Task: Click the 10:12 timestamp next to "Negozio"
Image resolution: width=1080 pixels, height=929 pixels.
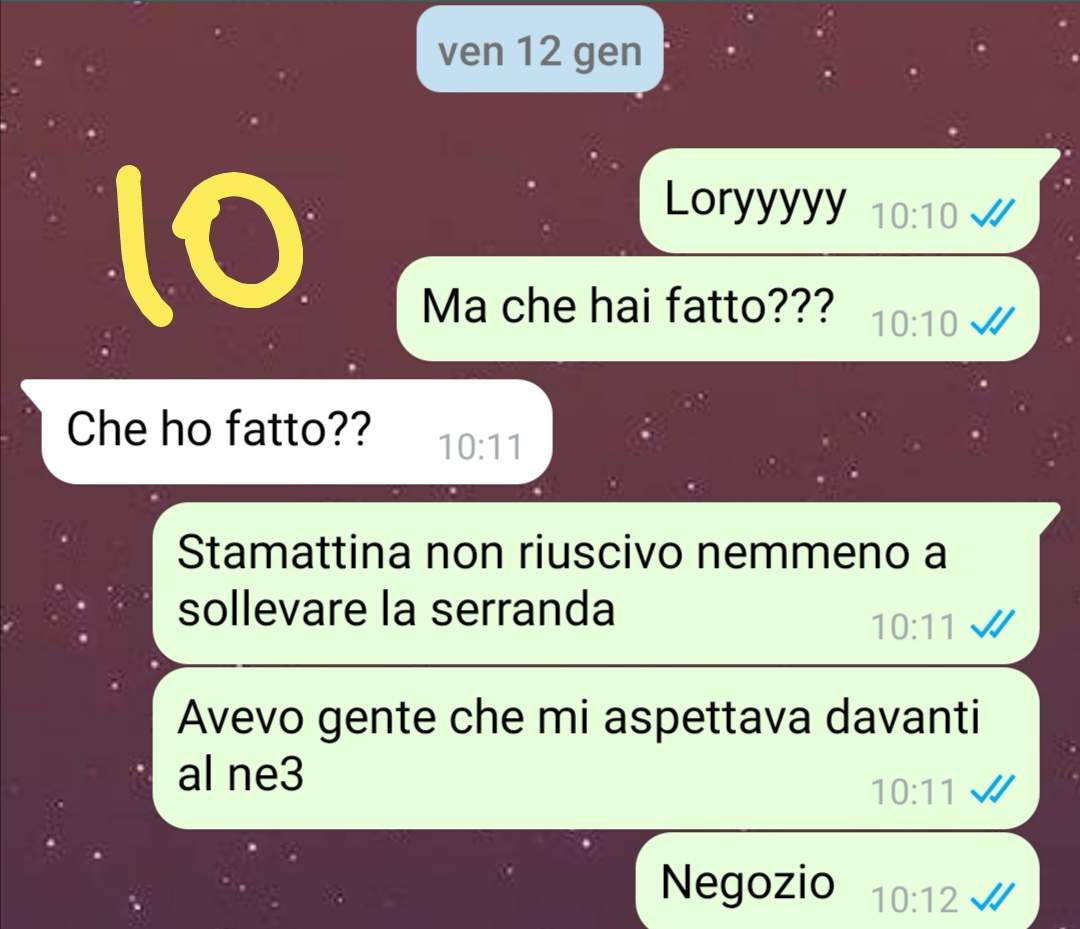Action: click(914, 900)
